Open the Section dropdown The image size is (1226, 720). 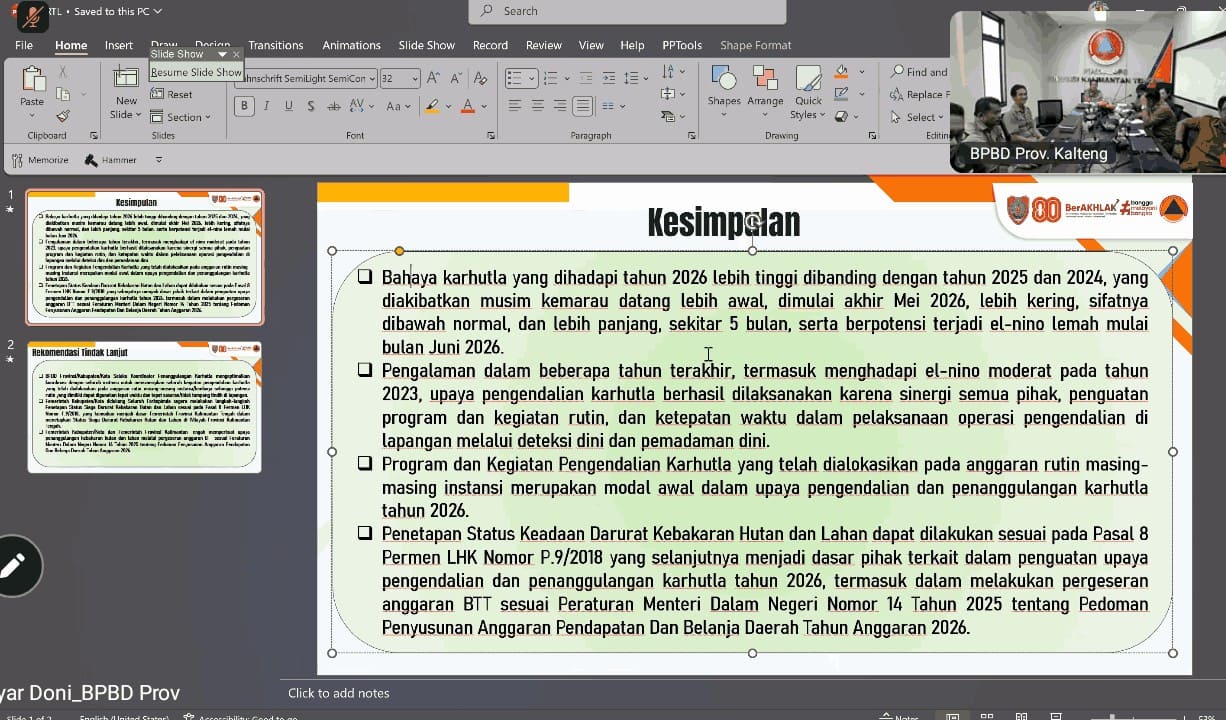point(182,117)
